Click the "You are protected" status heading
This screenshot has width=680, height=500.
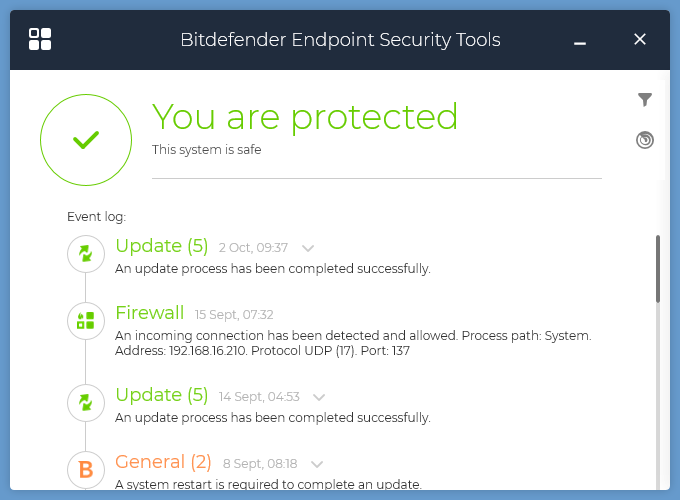(x=305, y=117)
